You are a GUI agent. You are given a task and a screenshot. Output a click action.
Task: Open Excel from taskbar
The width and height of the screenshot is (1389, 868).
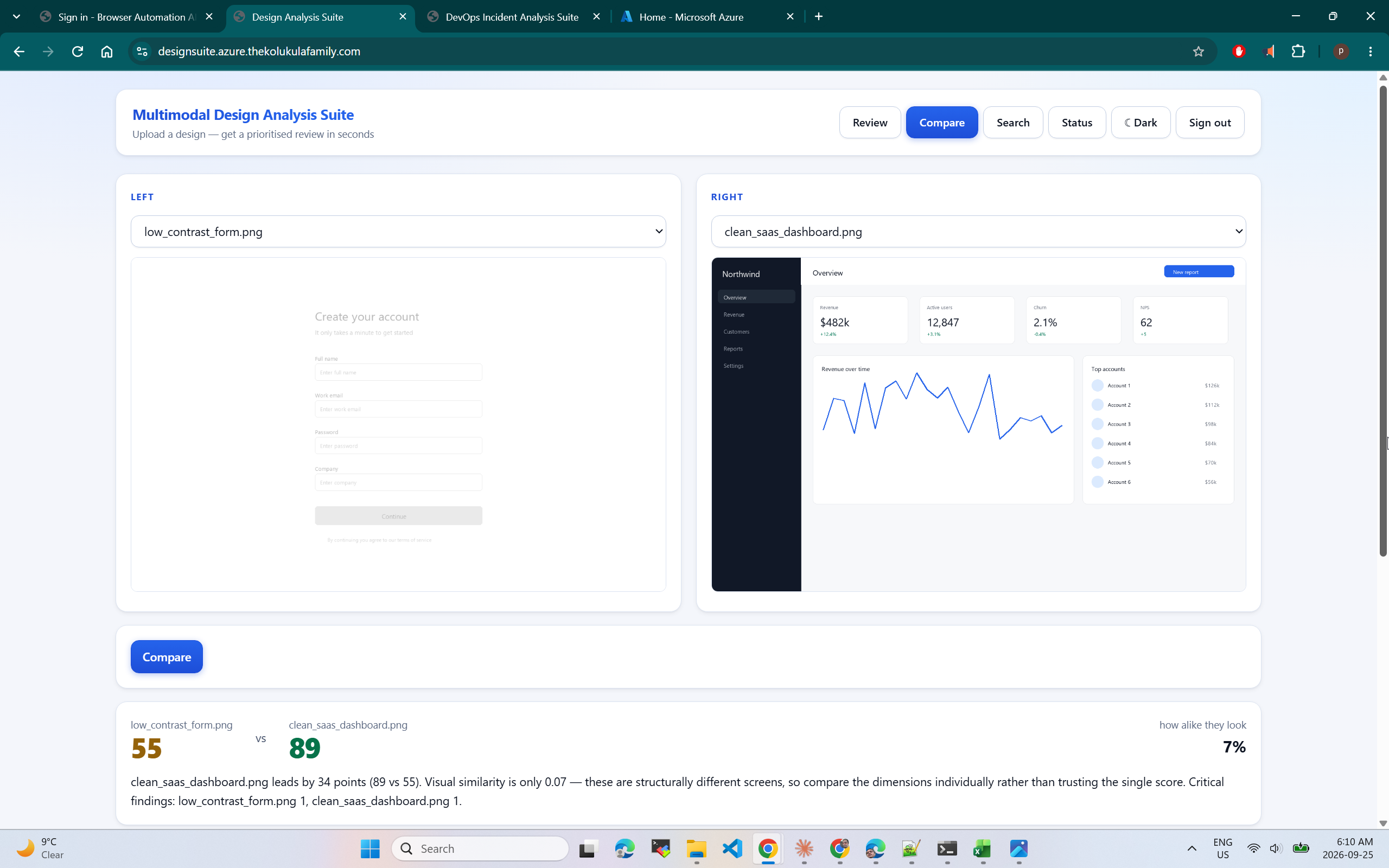[x=983, y=848]
